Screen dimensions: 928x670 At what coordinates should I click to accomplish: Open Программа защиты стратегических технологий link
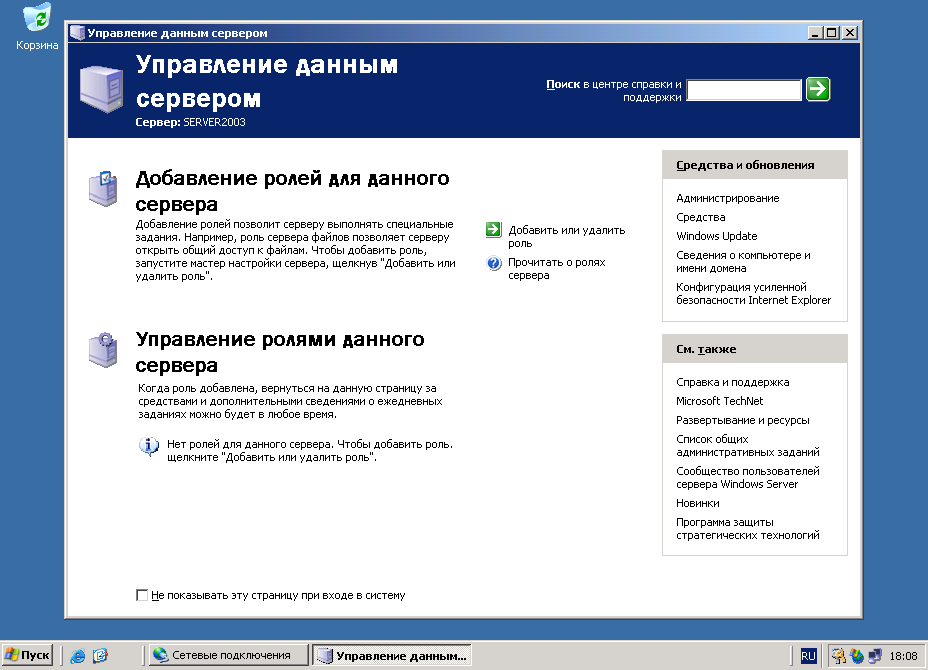747,529
